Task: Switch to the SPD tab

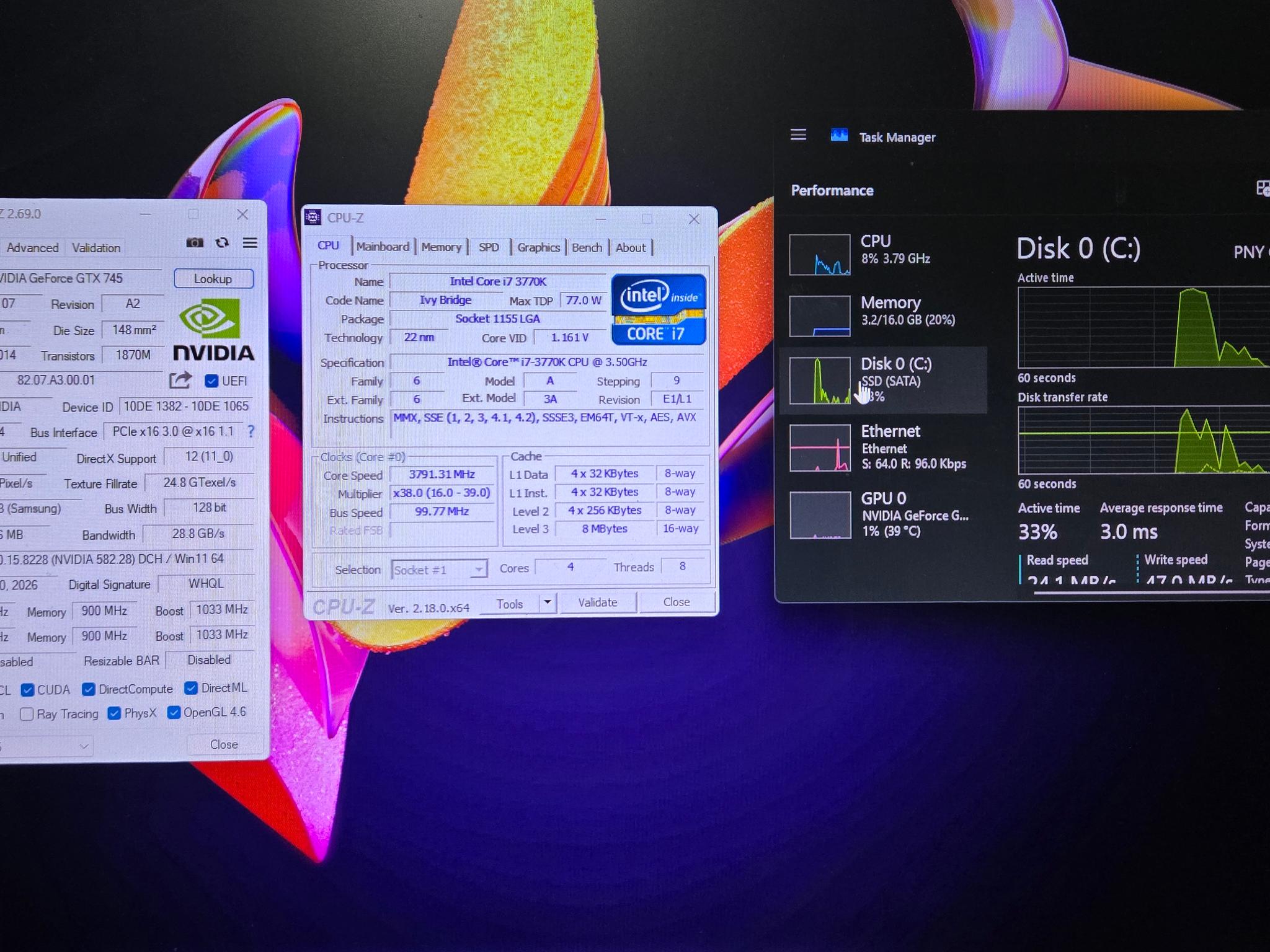Action: tap(489, 247)
